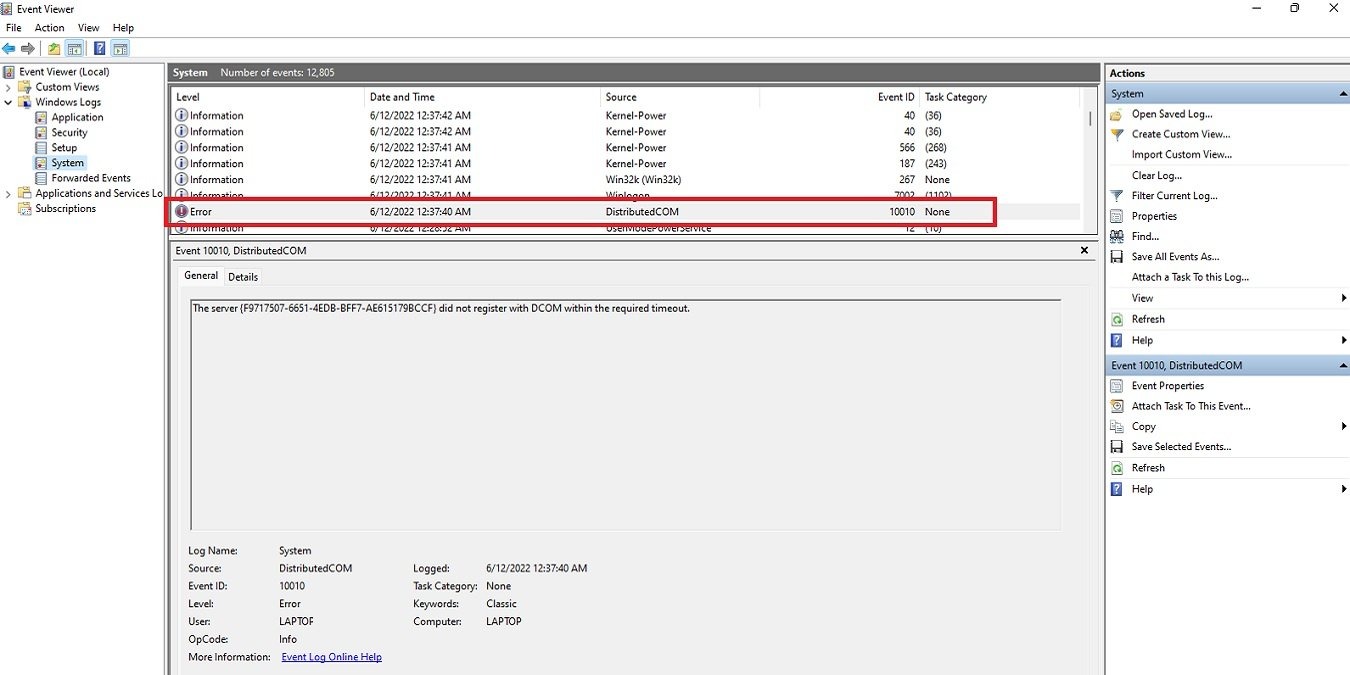Open Event Properties for the selected event
The width and height of the screenshot is (1350, 675).
coord(1166,385)
